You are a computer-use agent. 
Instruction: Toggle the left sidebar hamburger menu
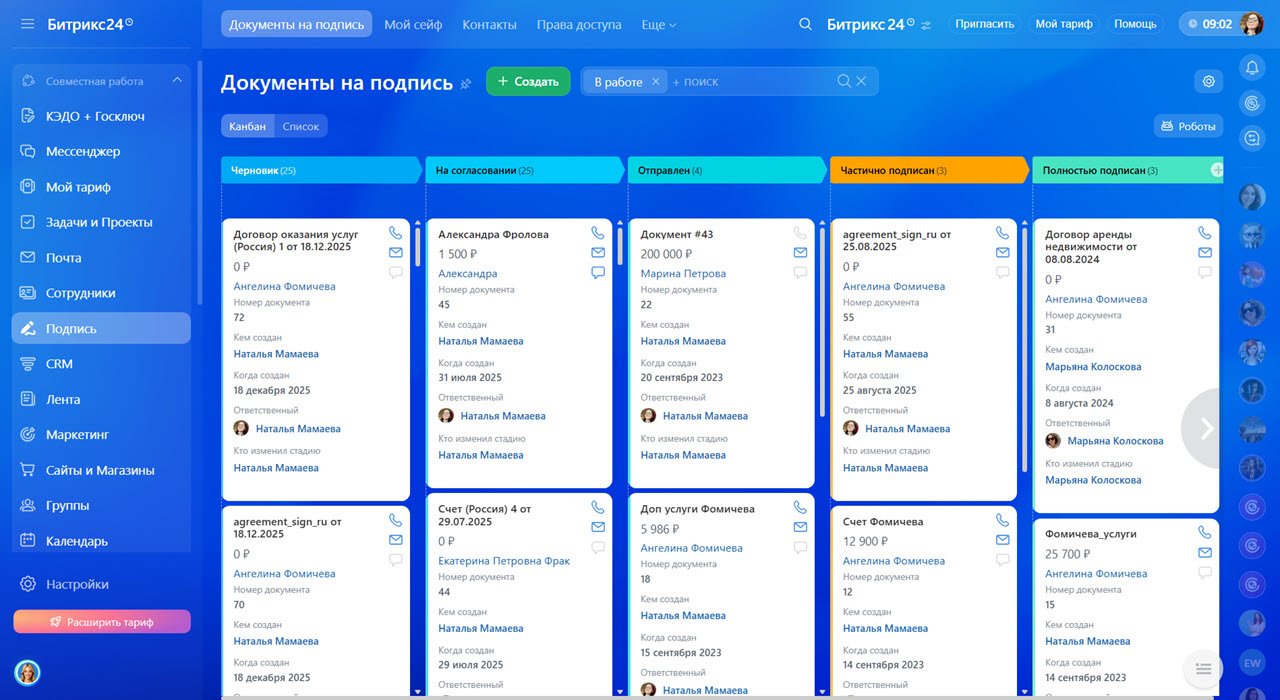tap(27, 24)
